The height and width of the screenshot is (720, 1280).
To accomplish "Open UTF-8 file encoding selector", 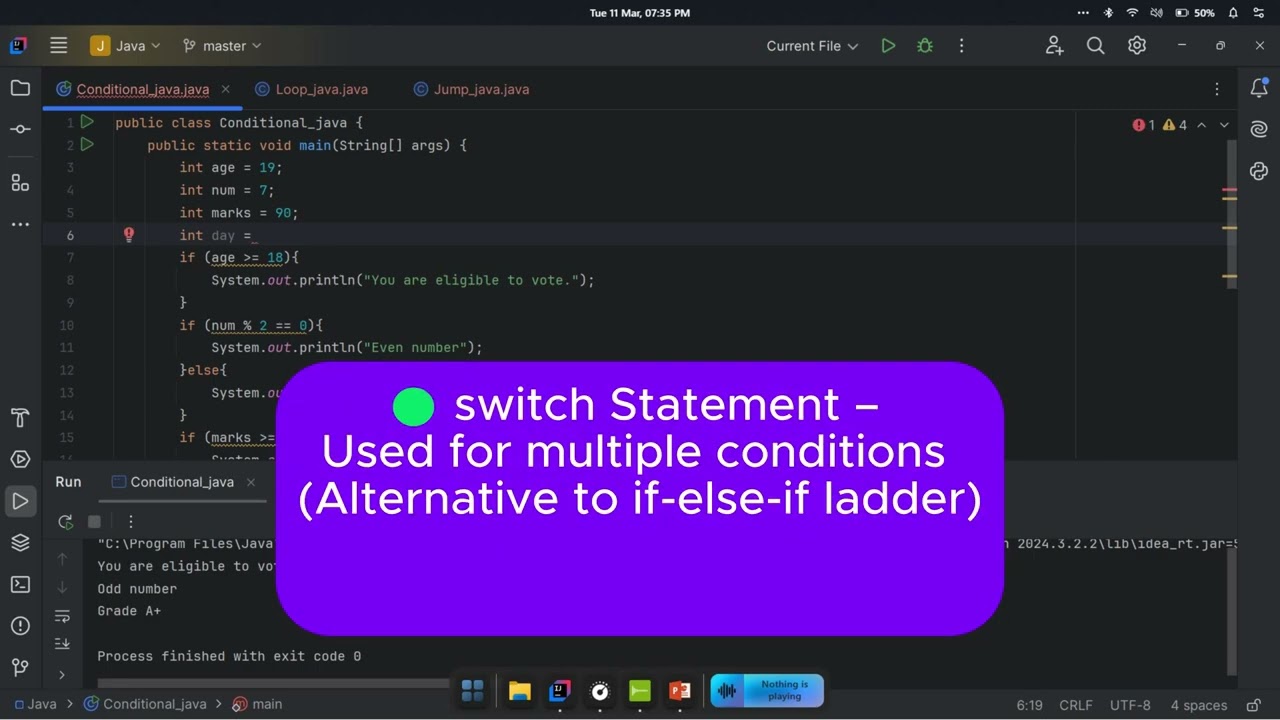I will pos(1130,705).
